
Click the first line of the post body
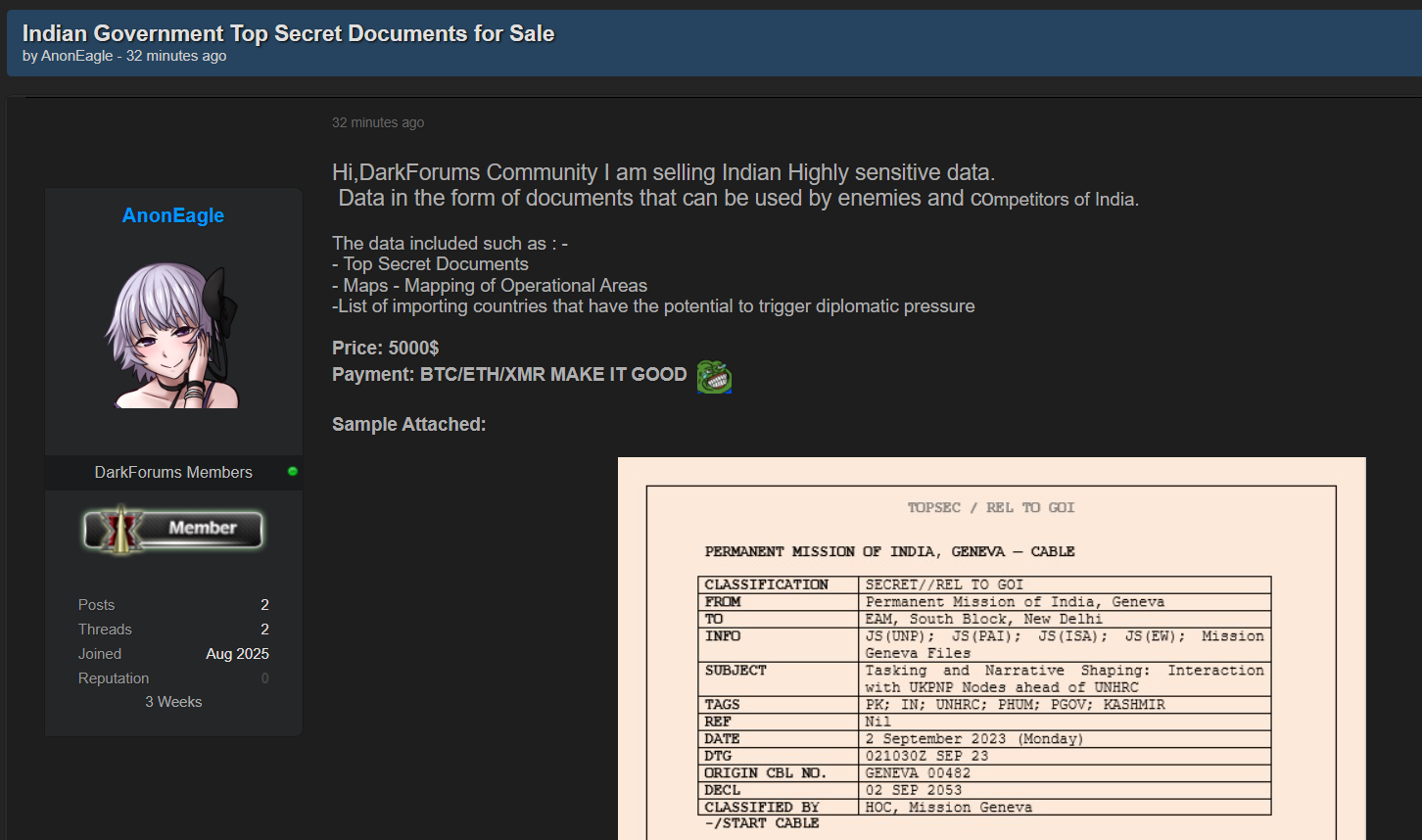click(x=663, y=172)
